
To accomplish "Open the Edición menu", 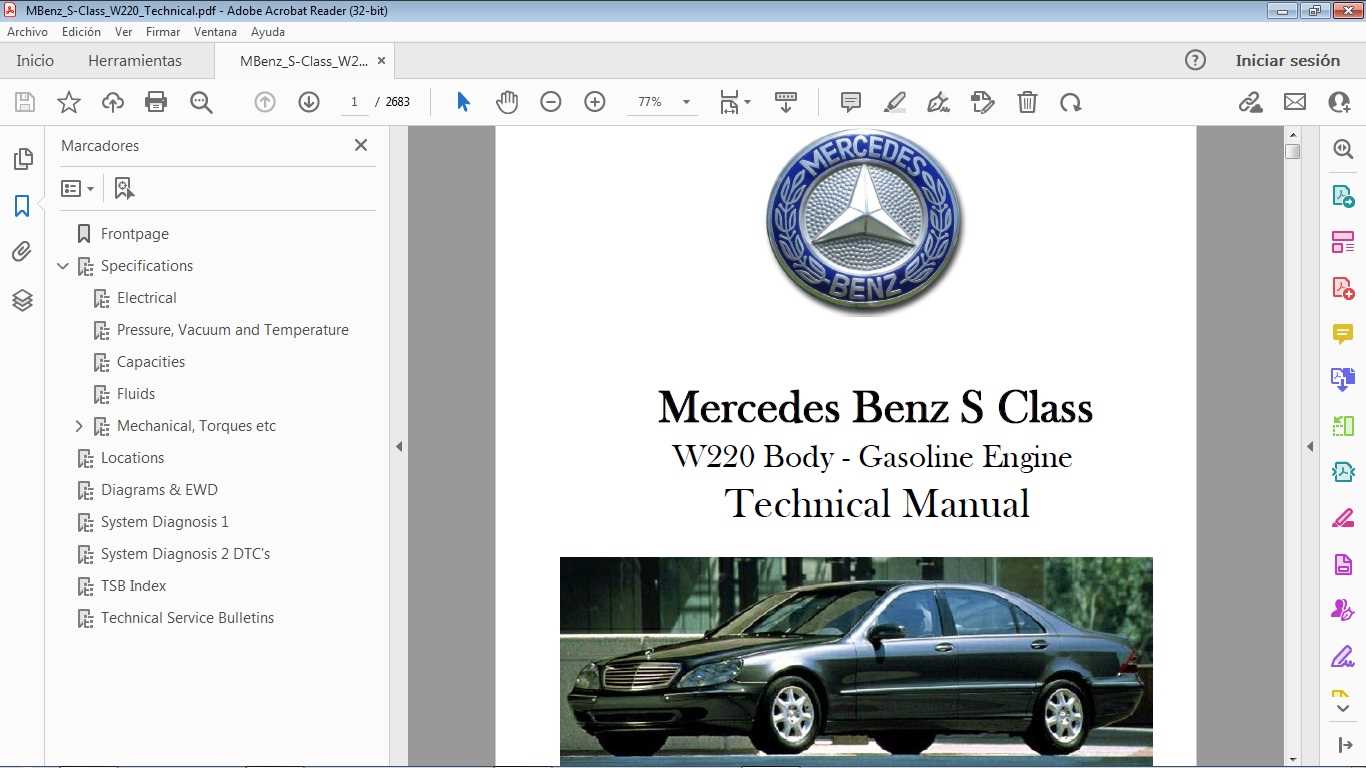I will (x=82, y=32).
